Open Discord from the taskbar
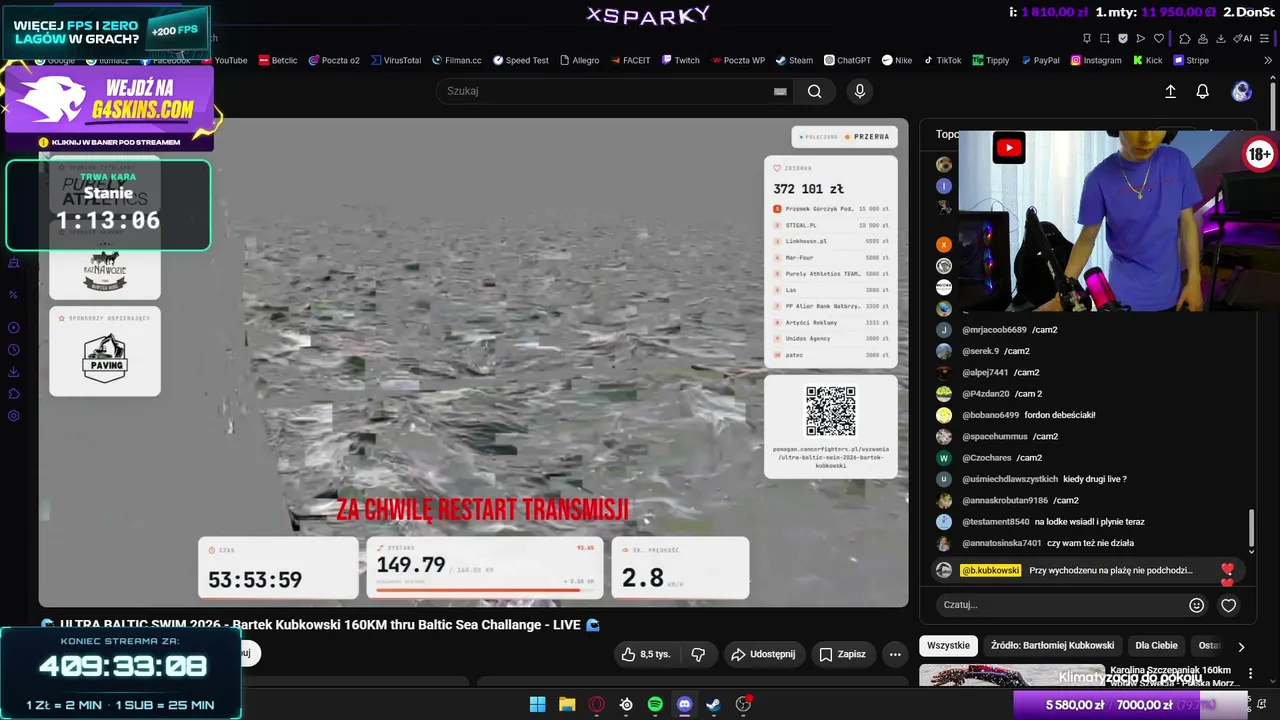The height and width of the screenshot is (720, 1280). point(684,704)
